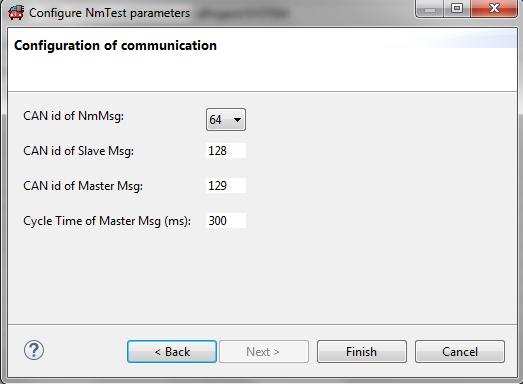Click the 'CAN id of Master Msg:' label
Viewport: 523px width, 384px height.
pyautogui.click(x=83, y=186)
